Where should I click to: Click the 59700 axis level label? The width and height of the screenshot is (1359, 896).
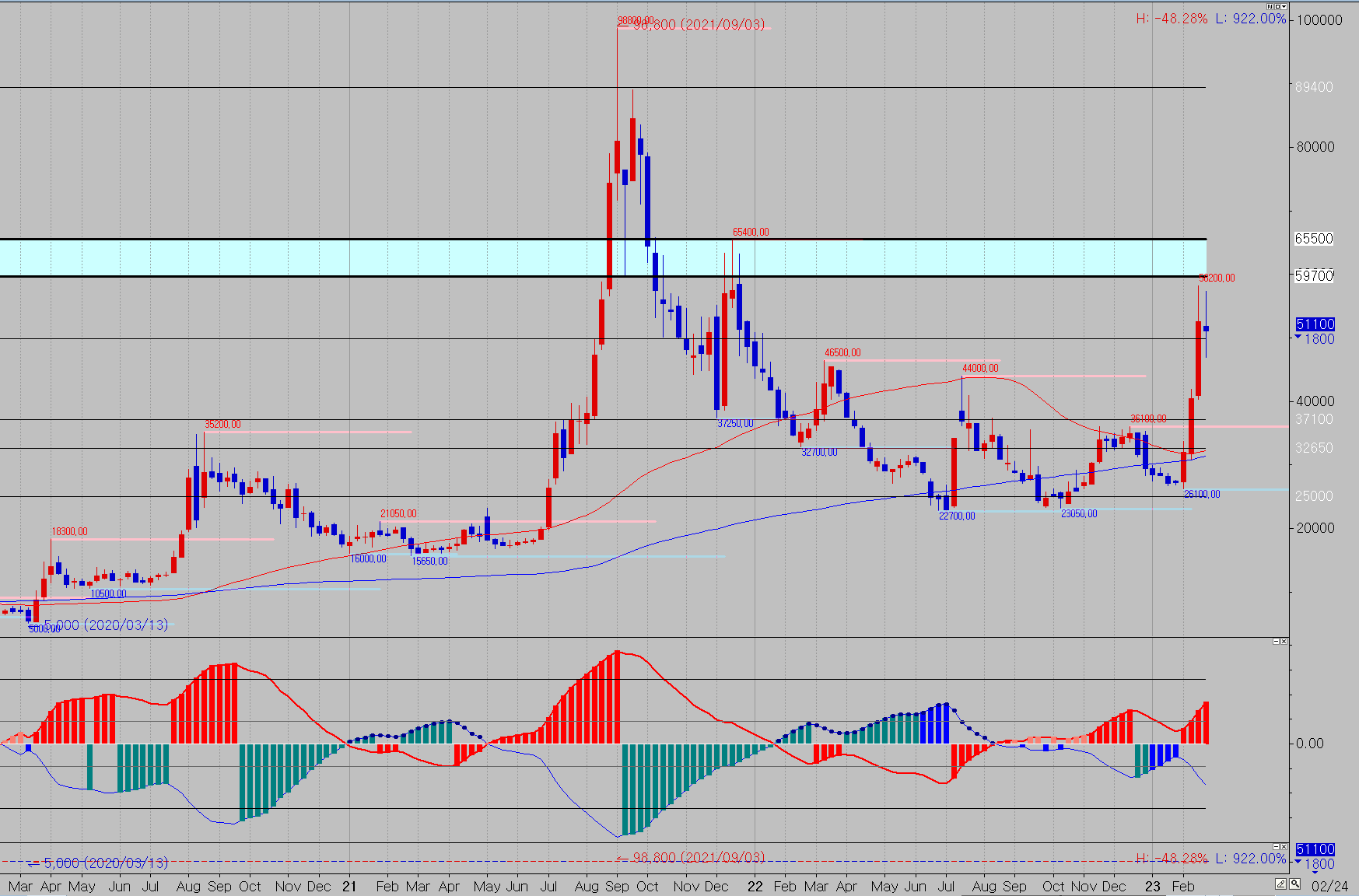pos(1314,275)
